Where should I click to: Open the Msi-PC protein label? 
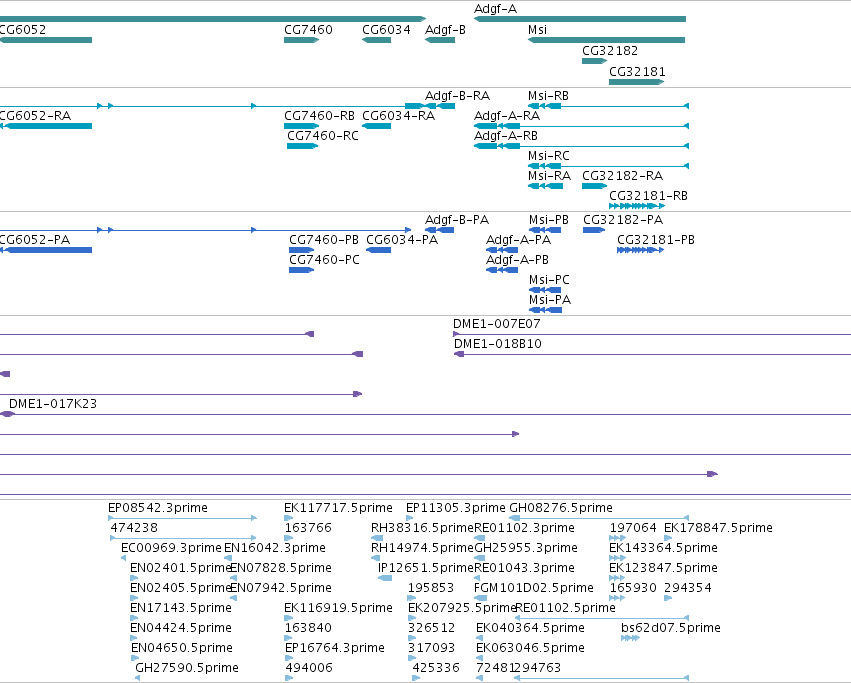(549, 281)
